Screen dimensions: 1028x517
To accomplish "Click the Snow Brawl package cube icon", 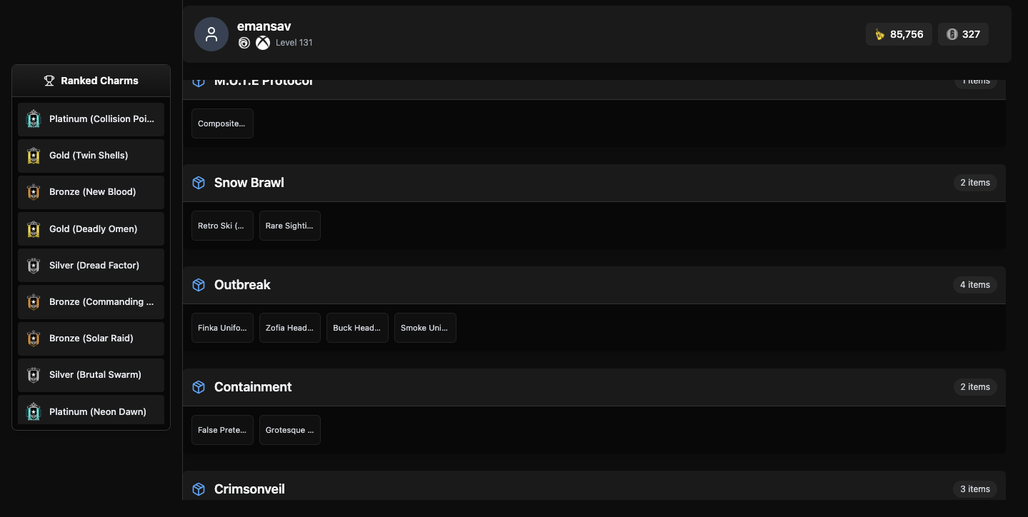I will click(199, 183).
